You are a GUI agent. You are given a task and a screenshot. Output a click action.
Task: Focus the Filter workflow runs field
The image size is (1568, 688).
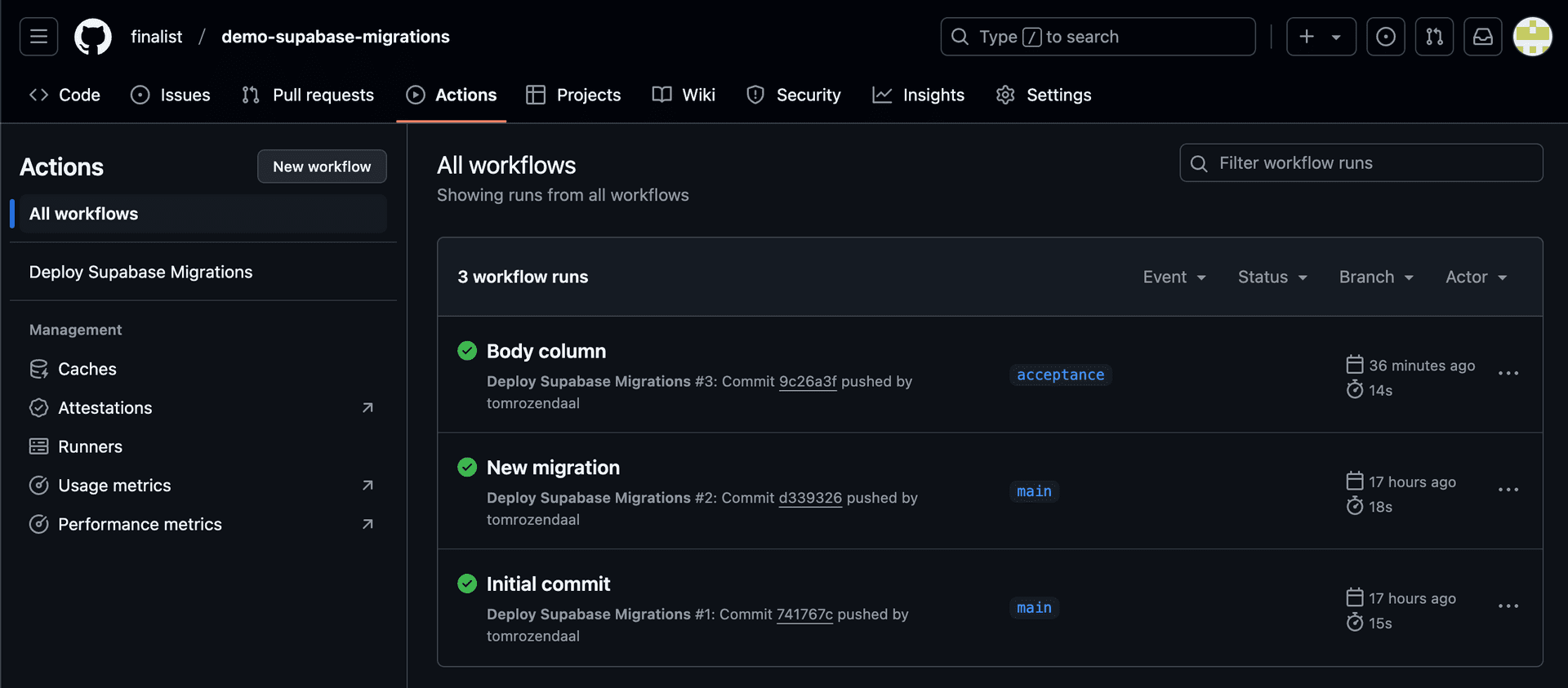pyautogui.click(x=1361, y=163)
